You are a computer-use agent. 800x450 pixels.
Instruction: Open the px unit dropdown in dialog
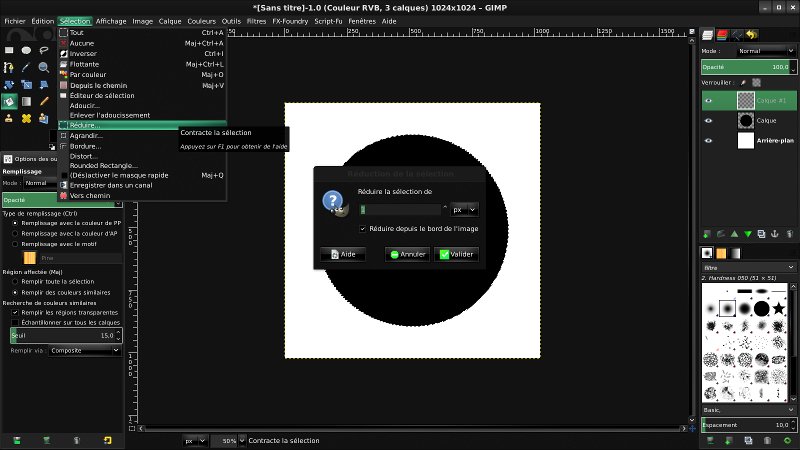coord(464,210)
